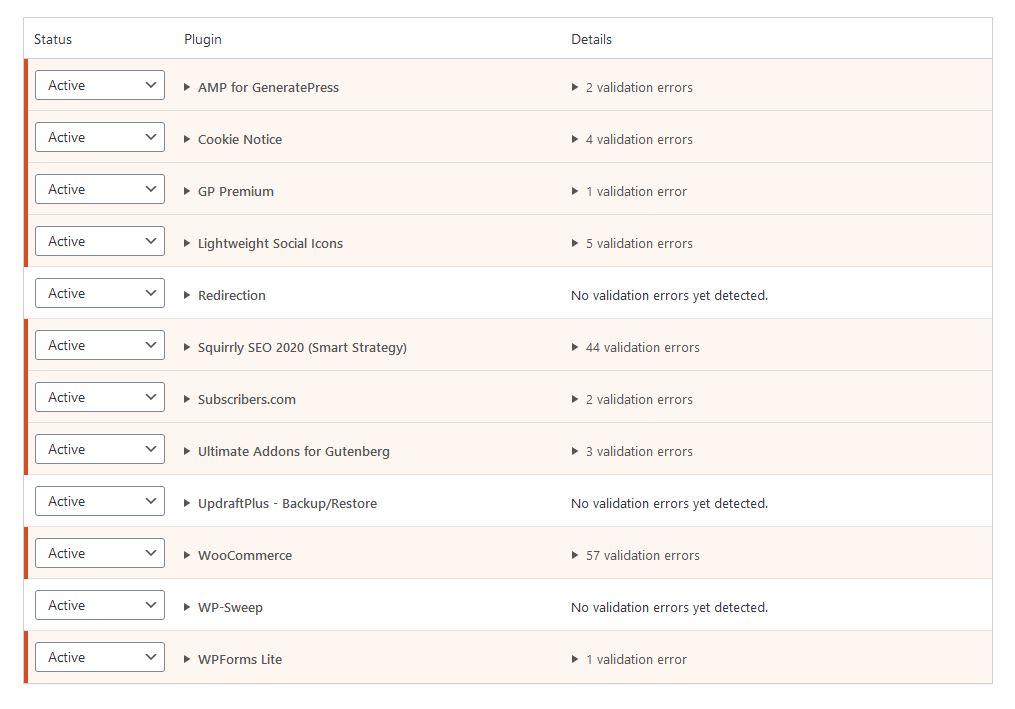Image resolution: width=1015 pixels, height=709 pixels.
Task: Open the status dropdown for WP-Sweep
Action: click(x=100, y=605)
